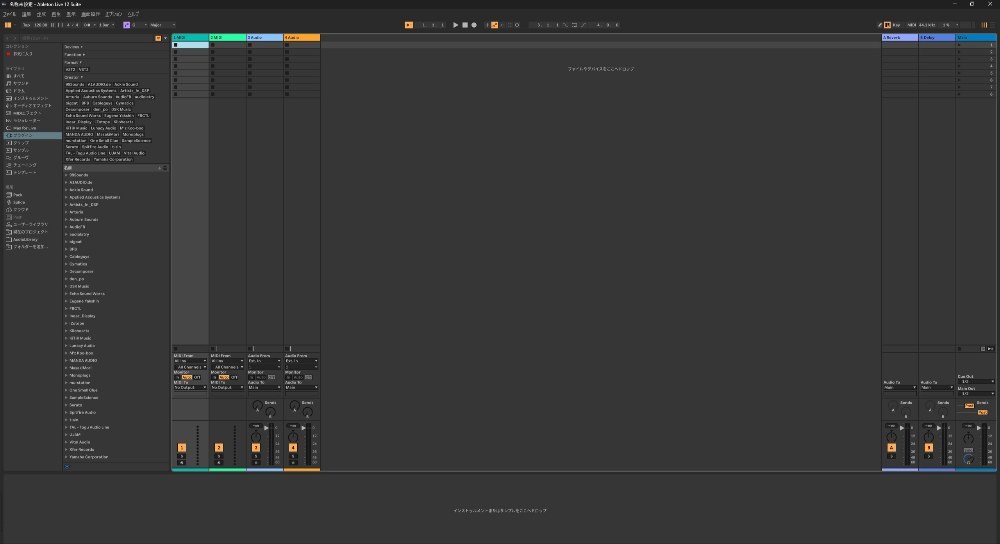Toggle track 1 activator button
The image size is (1000, 544).
[x=182, y=448]
